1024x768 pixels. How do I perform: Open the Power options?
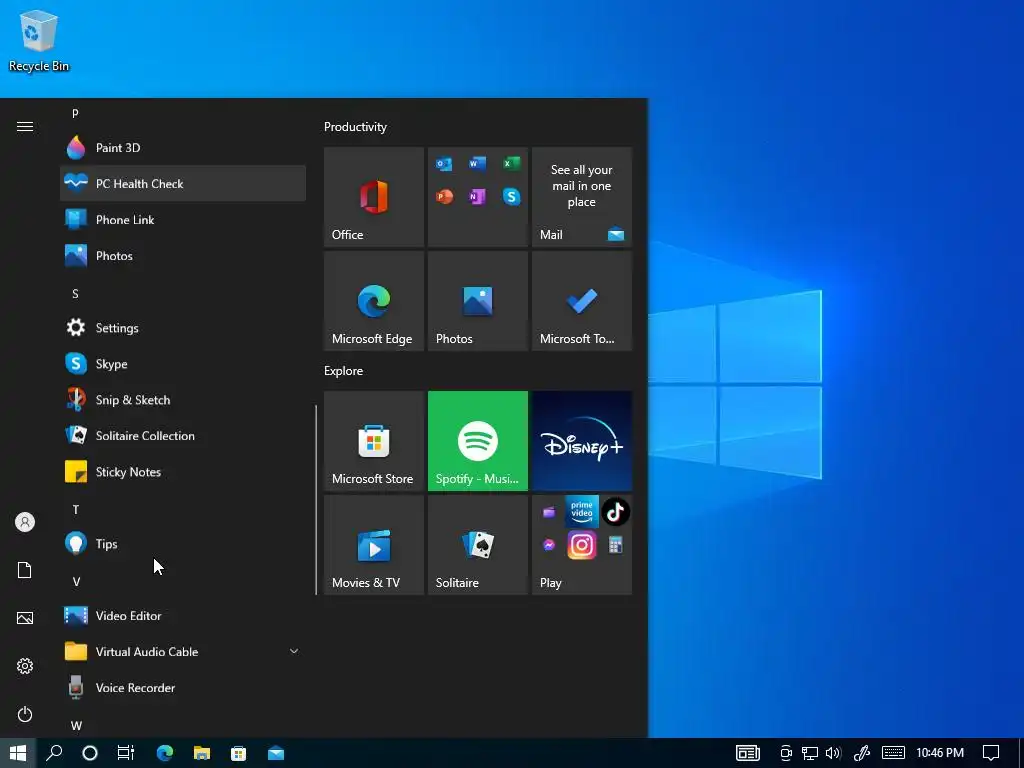coord(25,714)
